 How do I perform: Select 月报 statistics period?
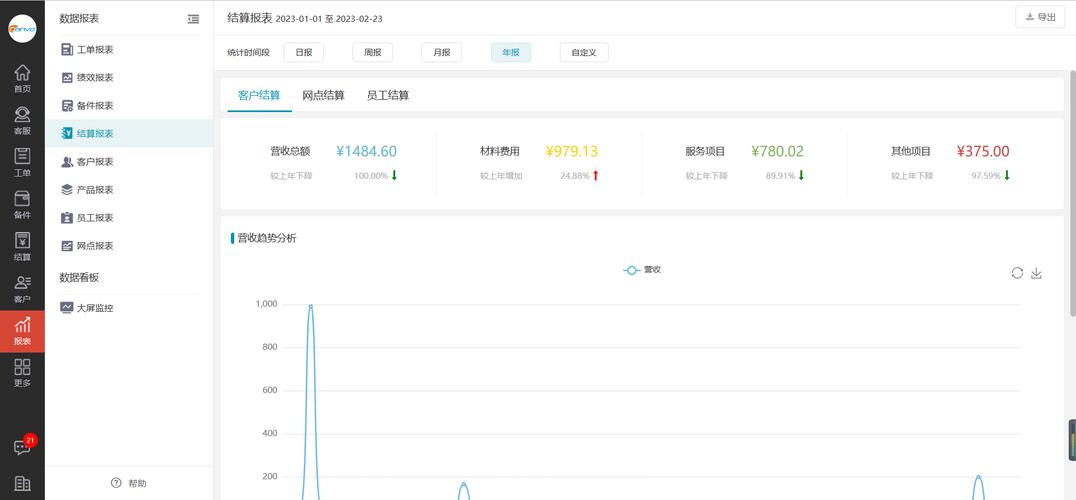(x=441, y=53)
